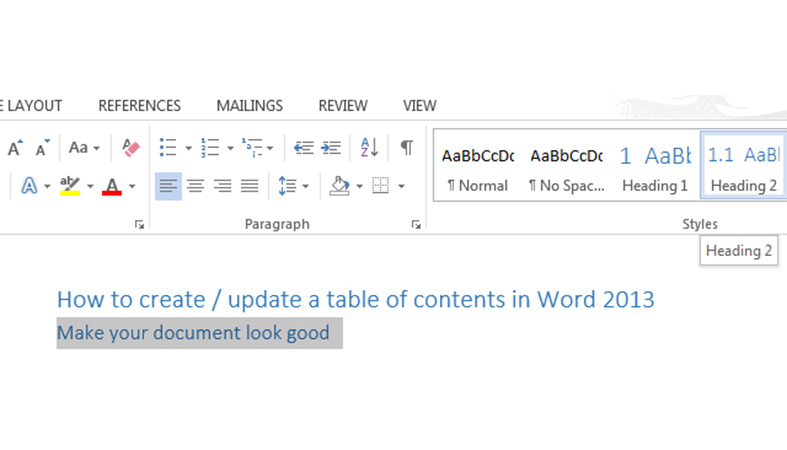
Task: Apply numbered list formatting
Action: (210, 147)
